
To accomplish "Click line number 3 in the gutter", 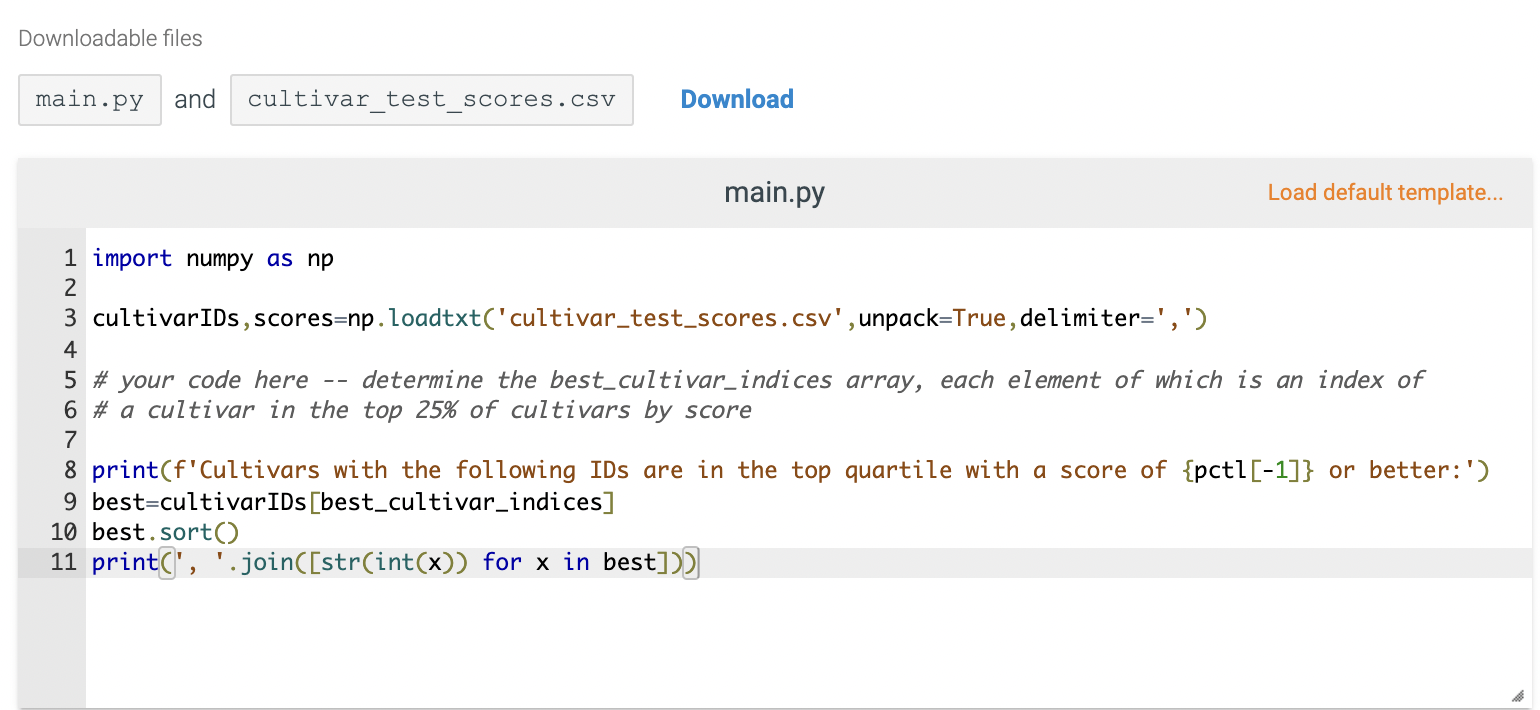I will pos(69,318).
